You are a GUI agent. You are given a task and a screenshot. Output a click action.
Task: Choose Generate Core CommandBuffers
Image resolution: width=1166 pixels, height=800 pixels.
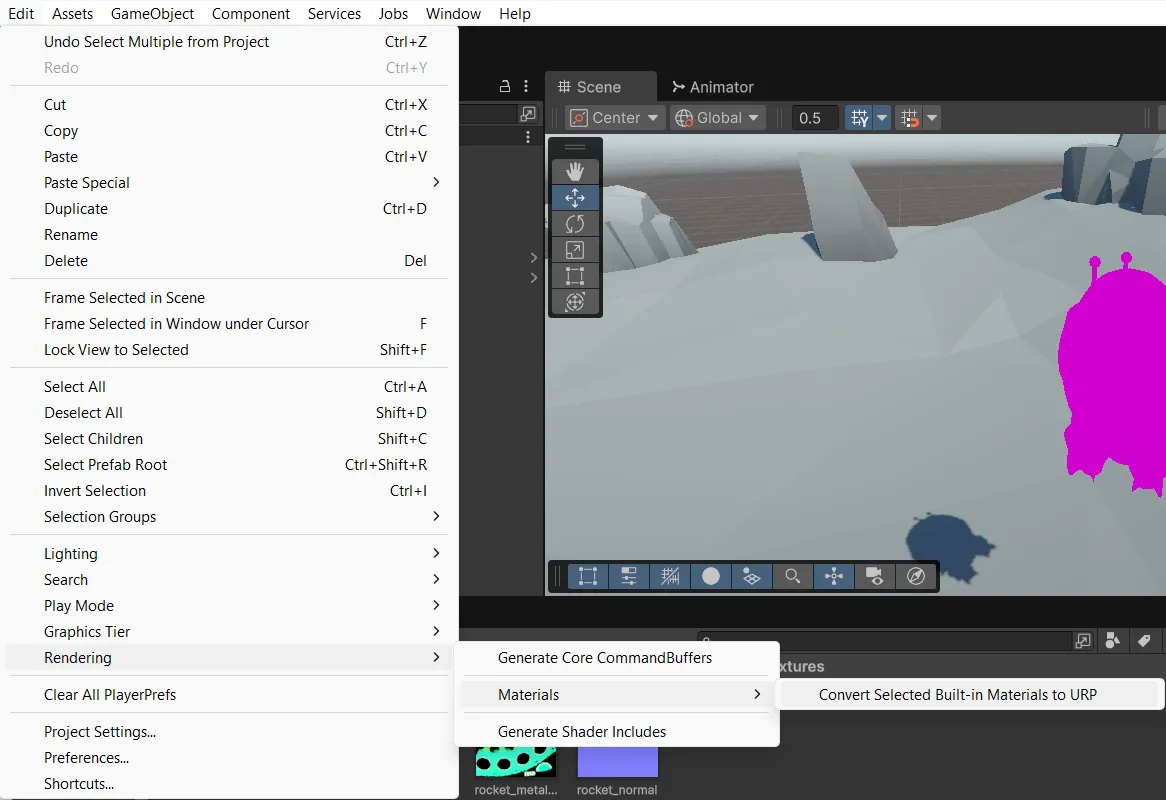(618, 658)
